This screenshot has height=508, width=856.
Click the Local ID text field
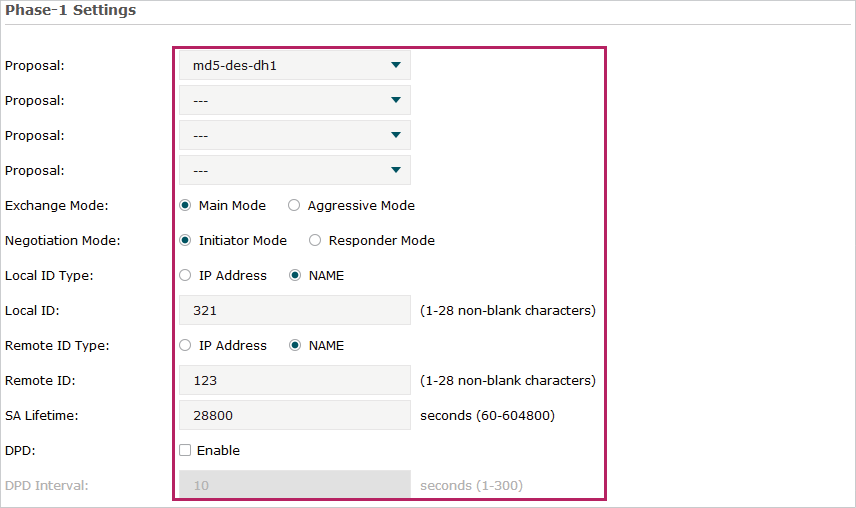[294, 311]
